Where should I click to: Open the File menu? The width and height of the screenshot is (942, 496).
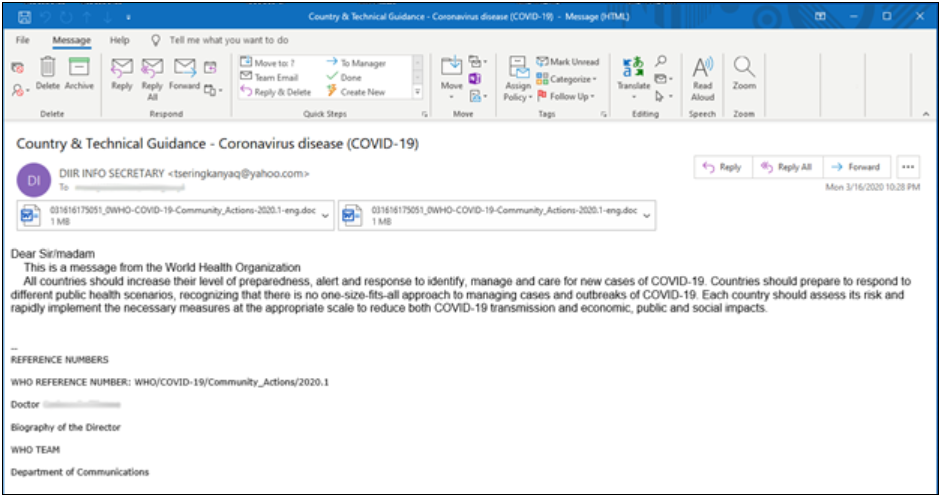coord(23,40)
